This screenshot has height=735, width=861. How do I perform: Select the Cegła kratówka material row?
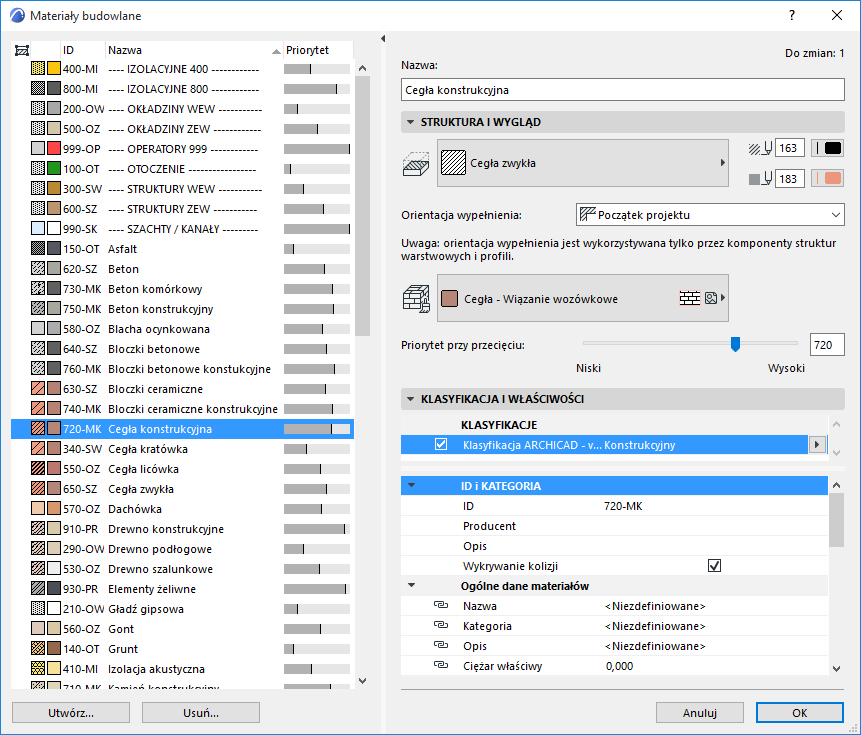(x=182, y=449)
